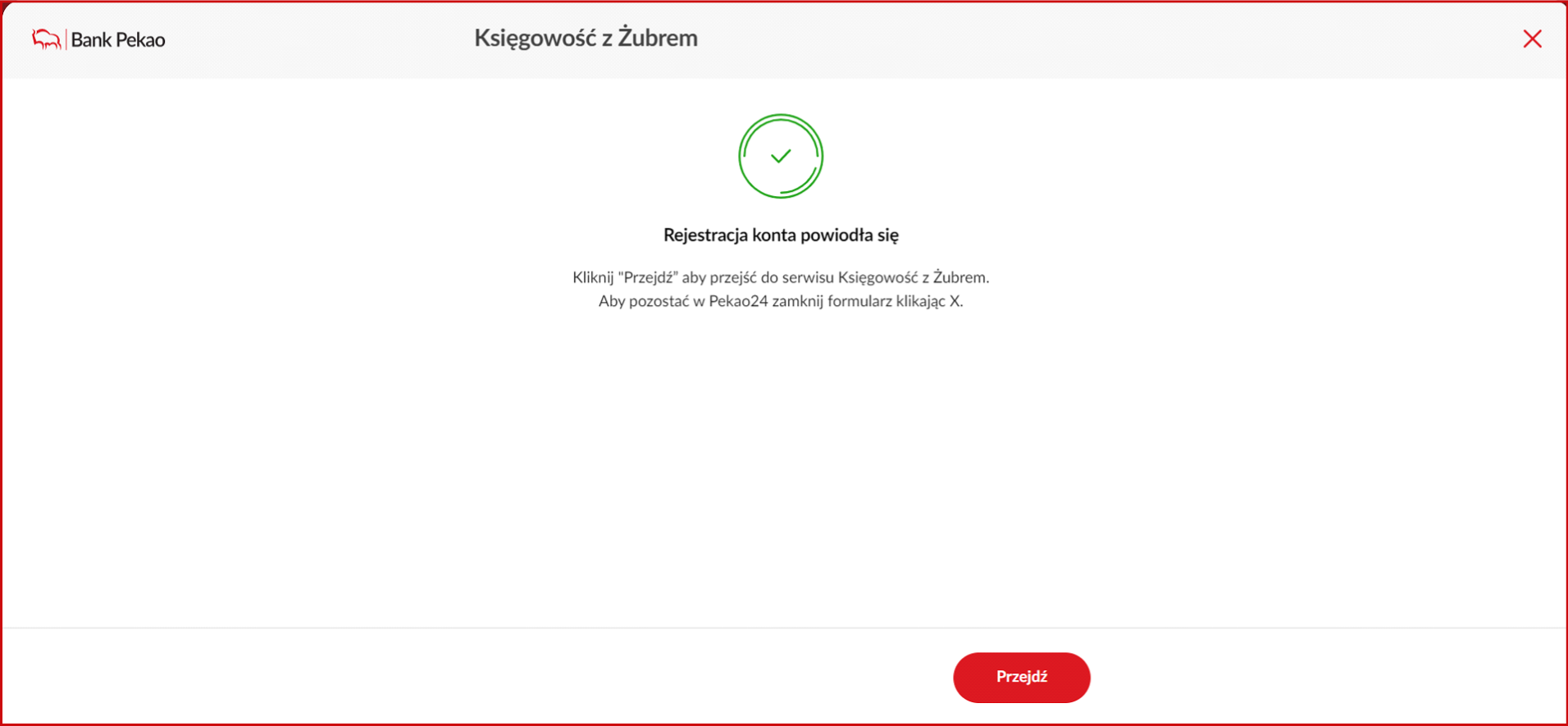Click the vertical separator beside the bison logo
Viewport: 1568px width, 726px height.
point(66,39)
